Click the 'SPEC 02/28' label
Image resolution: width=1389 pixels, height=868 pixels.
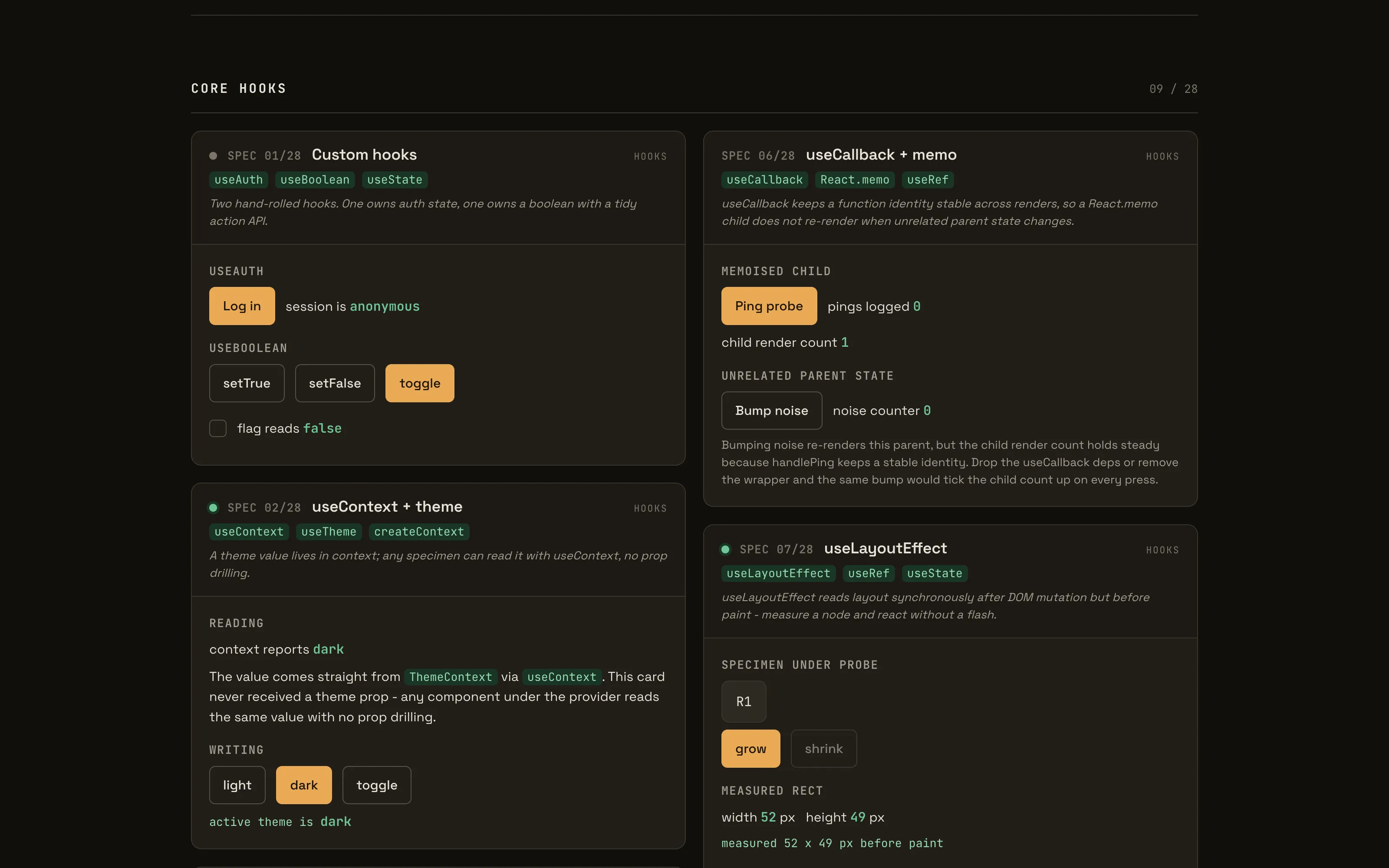(x=264, y=507)
